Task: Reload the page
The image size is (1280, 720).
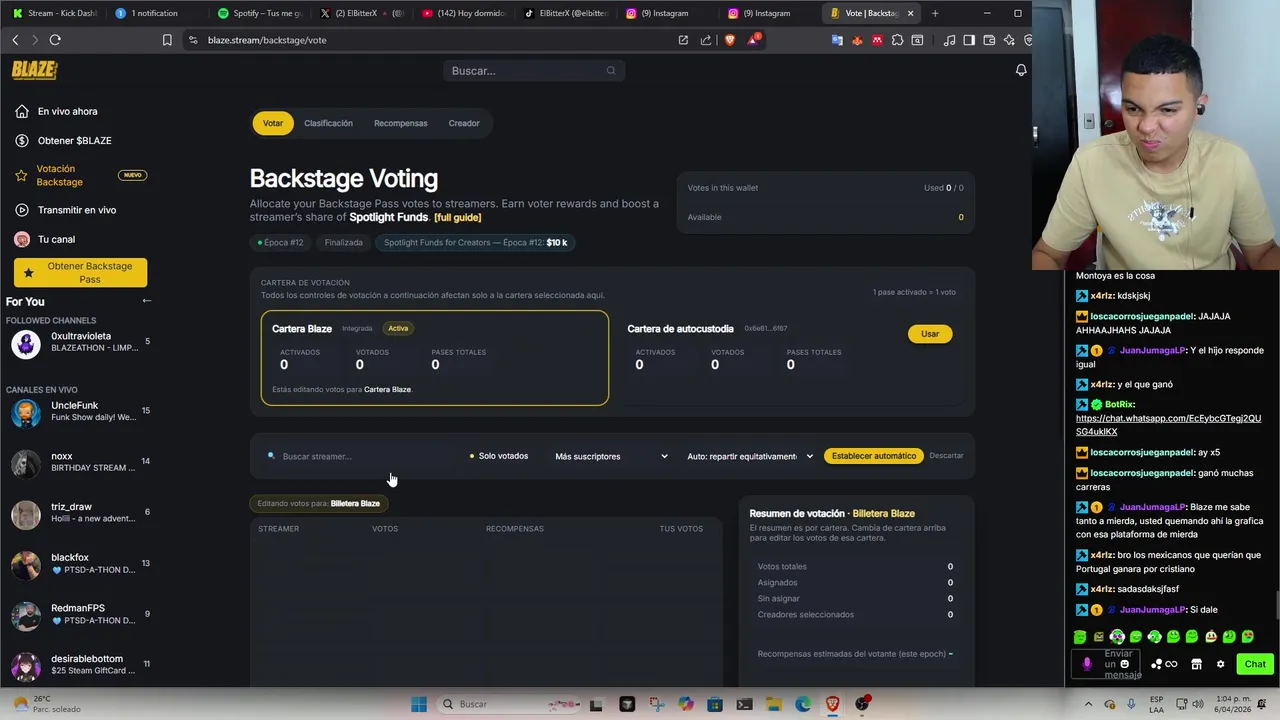Action: [x=55, y=40]
